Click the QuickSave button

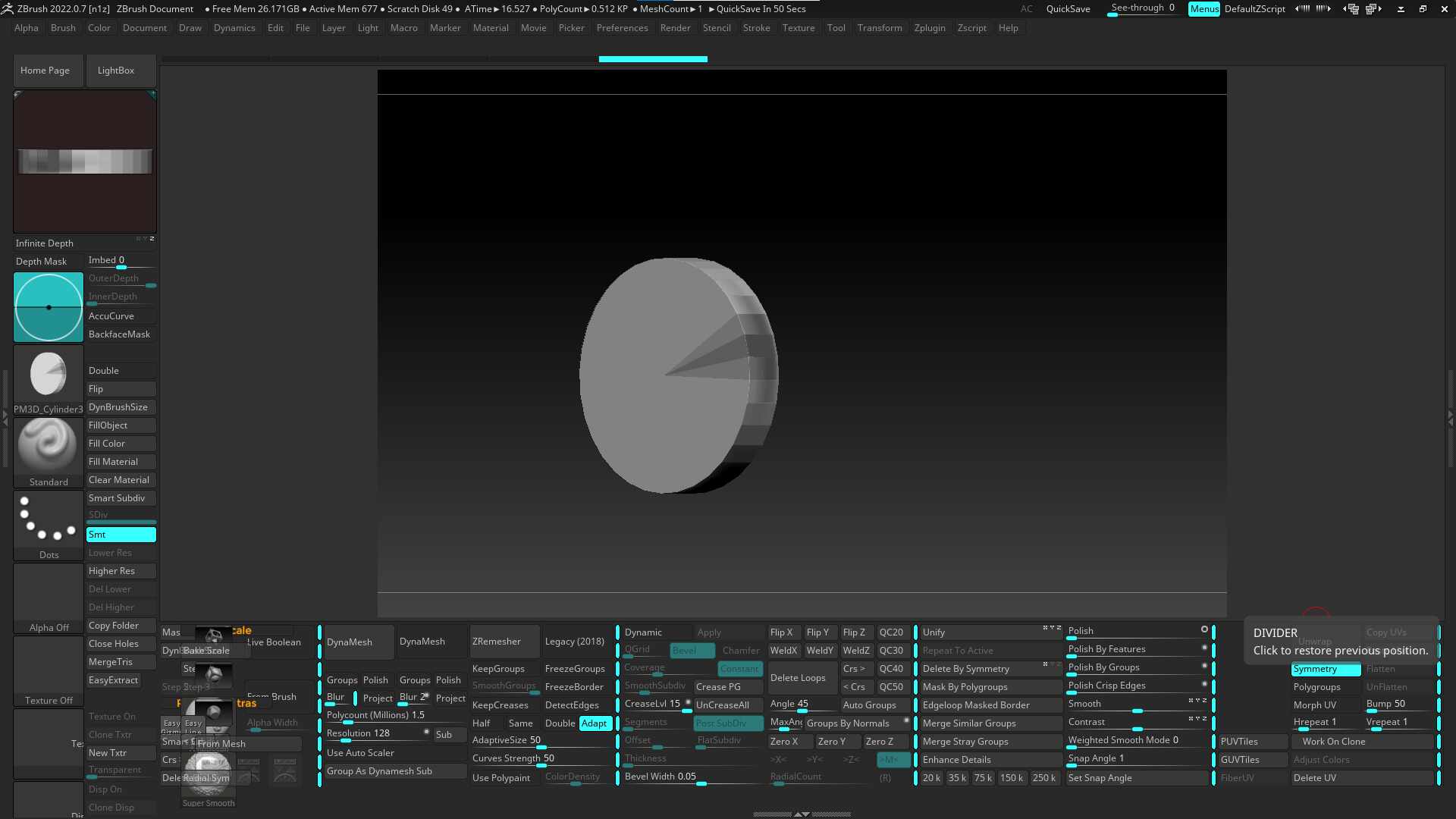tap(1068, 9)
